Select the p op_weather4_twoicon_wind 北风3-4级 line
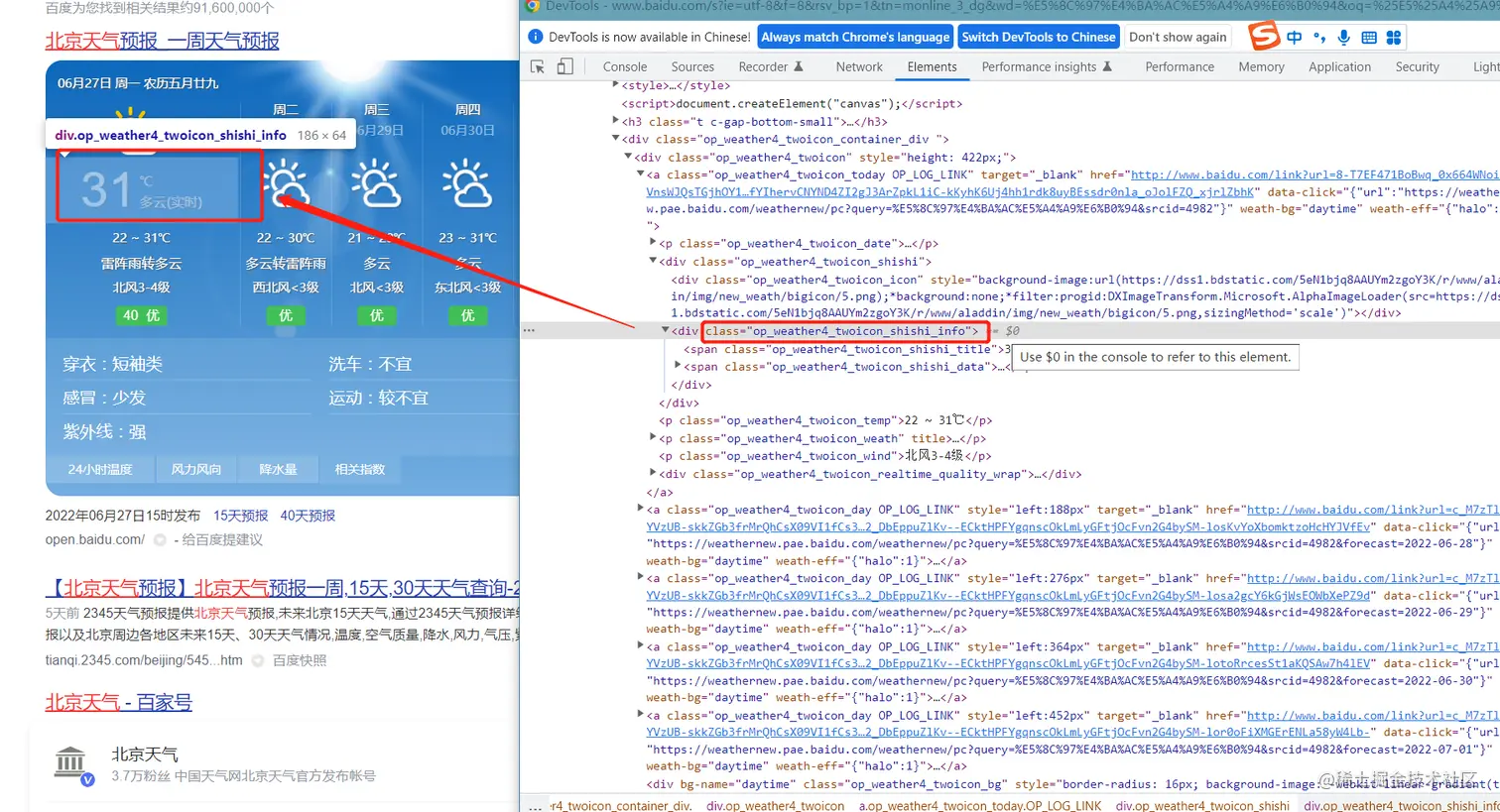Viewport: 1500px width, 812px height. (825, 456)
